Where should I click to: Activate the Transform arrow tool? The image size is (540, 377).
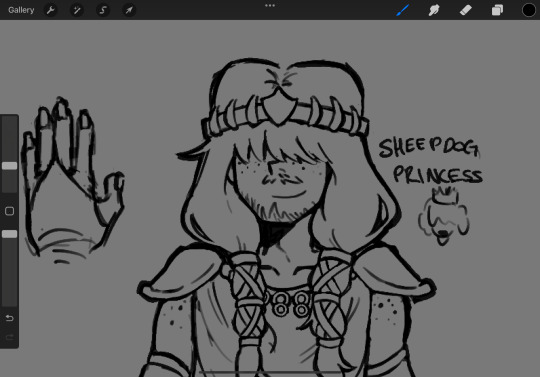tap(129, 10)
